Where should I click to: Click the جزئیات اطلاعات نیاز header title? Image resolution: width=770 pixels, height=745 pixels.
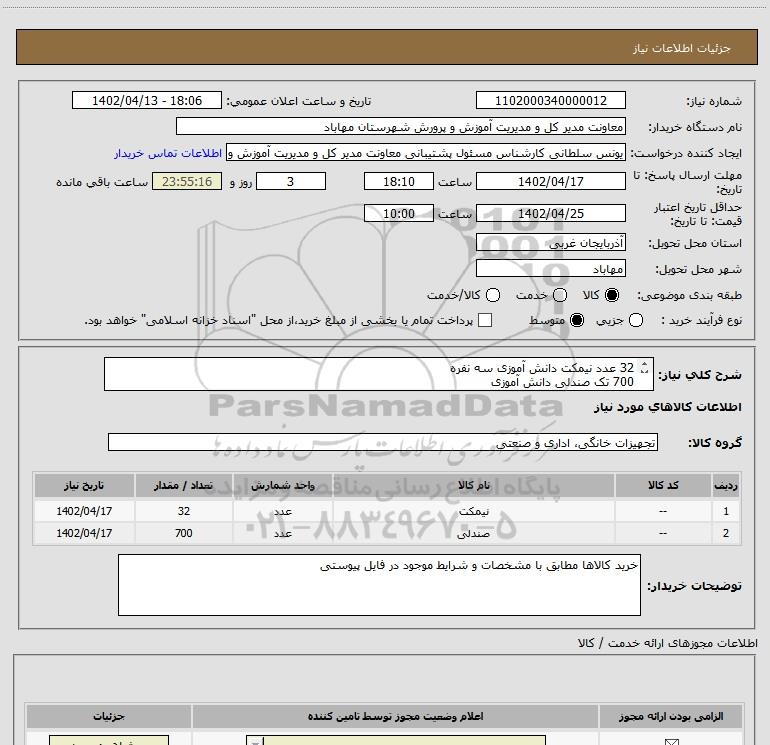682,48
